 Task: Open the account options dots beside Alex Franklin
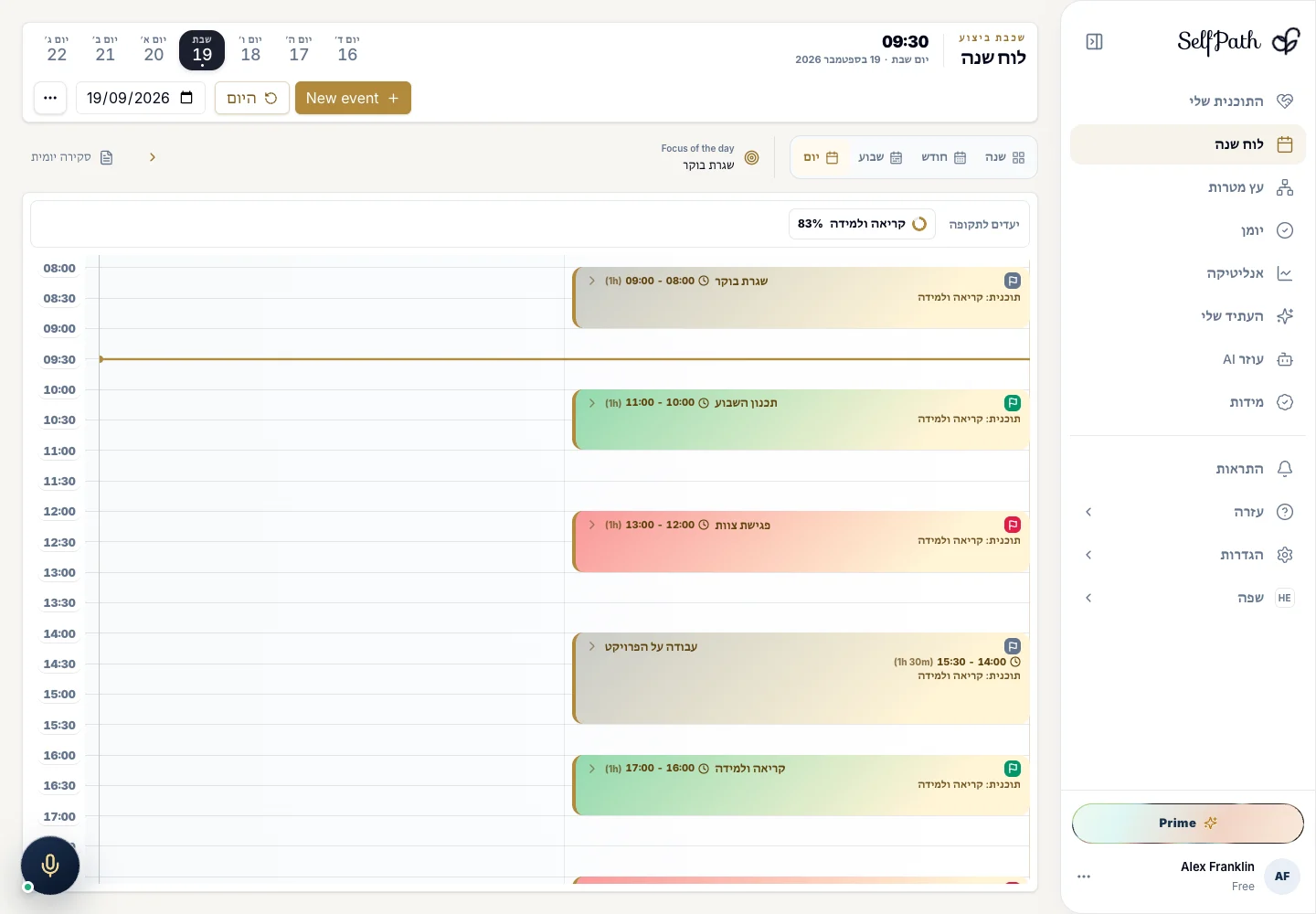pos(1084,877)
